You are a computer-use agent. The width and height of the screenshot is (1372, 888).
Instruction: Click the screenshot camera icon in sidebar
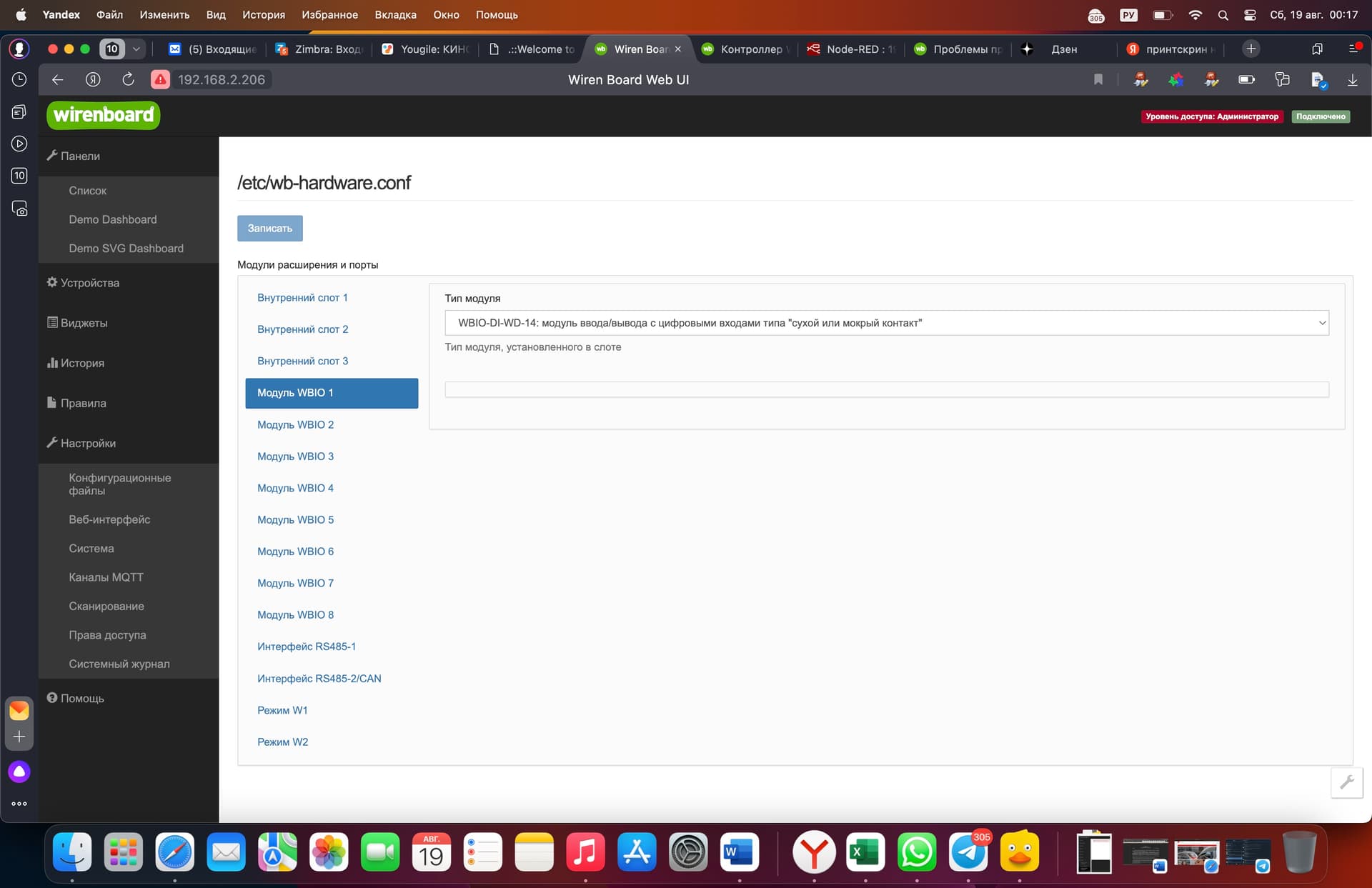coord(19,208)
